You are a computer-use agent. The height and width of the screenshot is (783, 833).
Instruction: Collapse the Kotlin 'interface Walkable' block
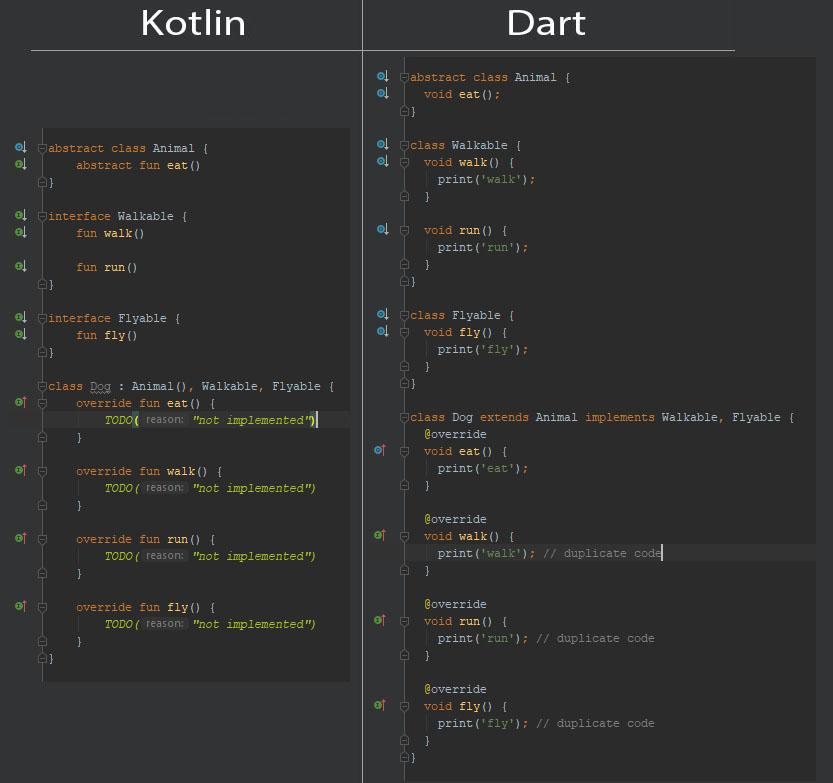pos(42,216)
